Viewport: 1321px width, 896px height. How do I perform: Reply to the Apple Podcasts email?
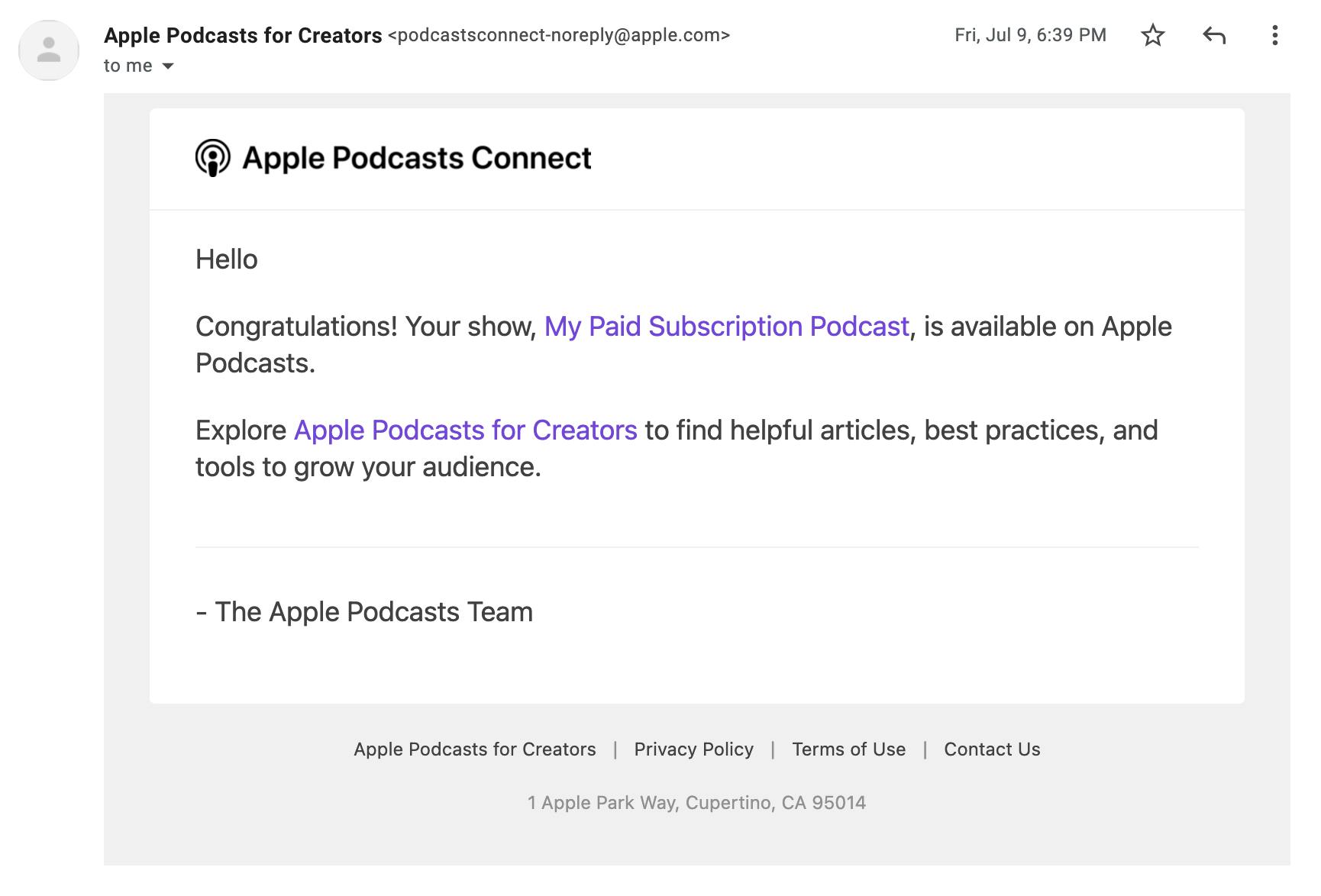click(x=1214, y=35)
